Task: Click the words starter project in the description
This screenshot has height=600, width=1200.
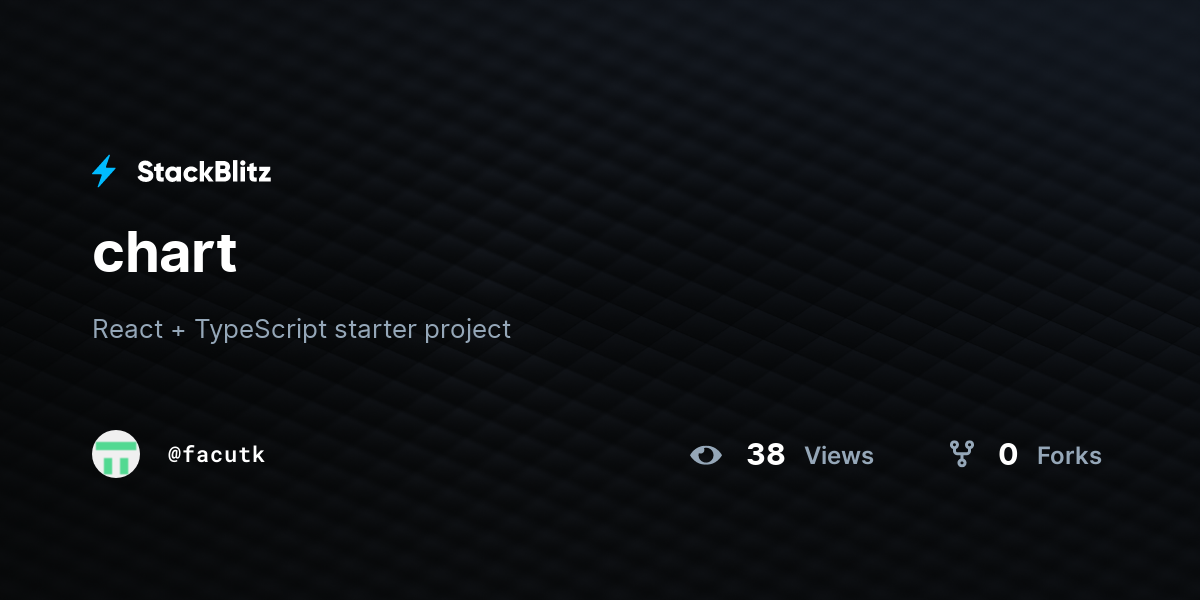Action: tap(423, 330)
